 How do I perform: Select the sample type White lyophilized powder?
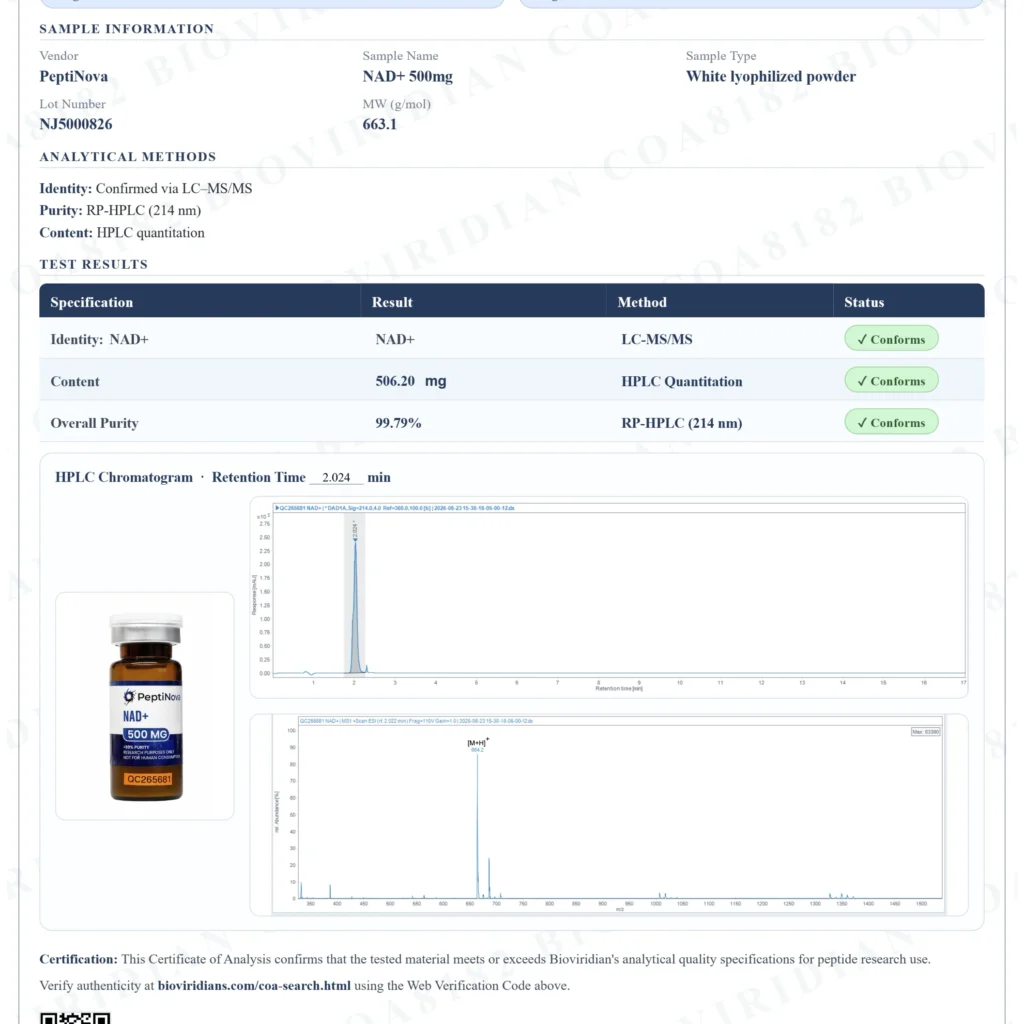click(771, 76)
